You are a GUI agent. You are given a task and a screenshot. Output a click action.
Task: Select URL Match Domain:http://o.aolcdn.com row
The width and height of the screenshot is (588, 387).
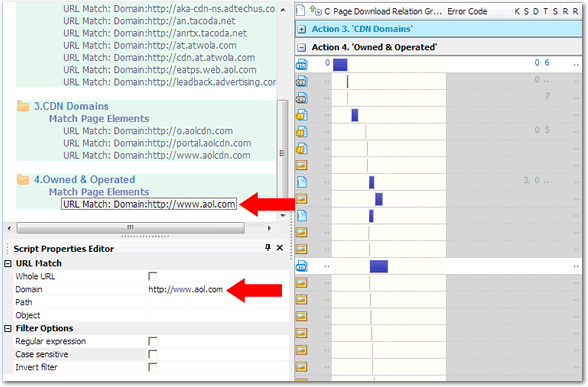[x=148, y=131]
